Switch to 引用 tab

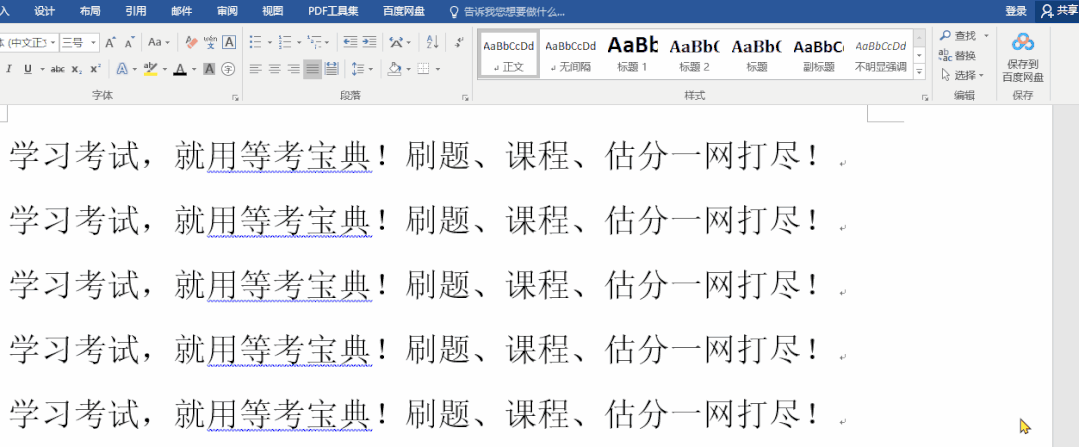(136, 11)
